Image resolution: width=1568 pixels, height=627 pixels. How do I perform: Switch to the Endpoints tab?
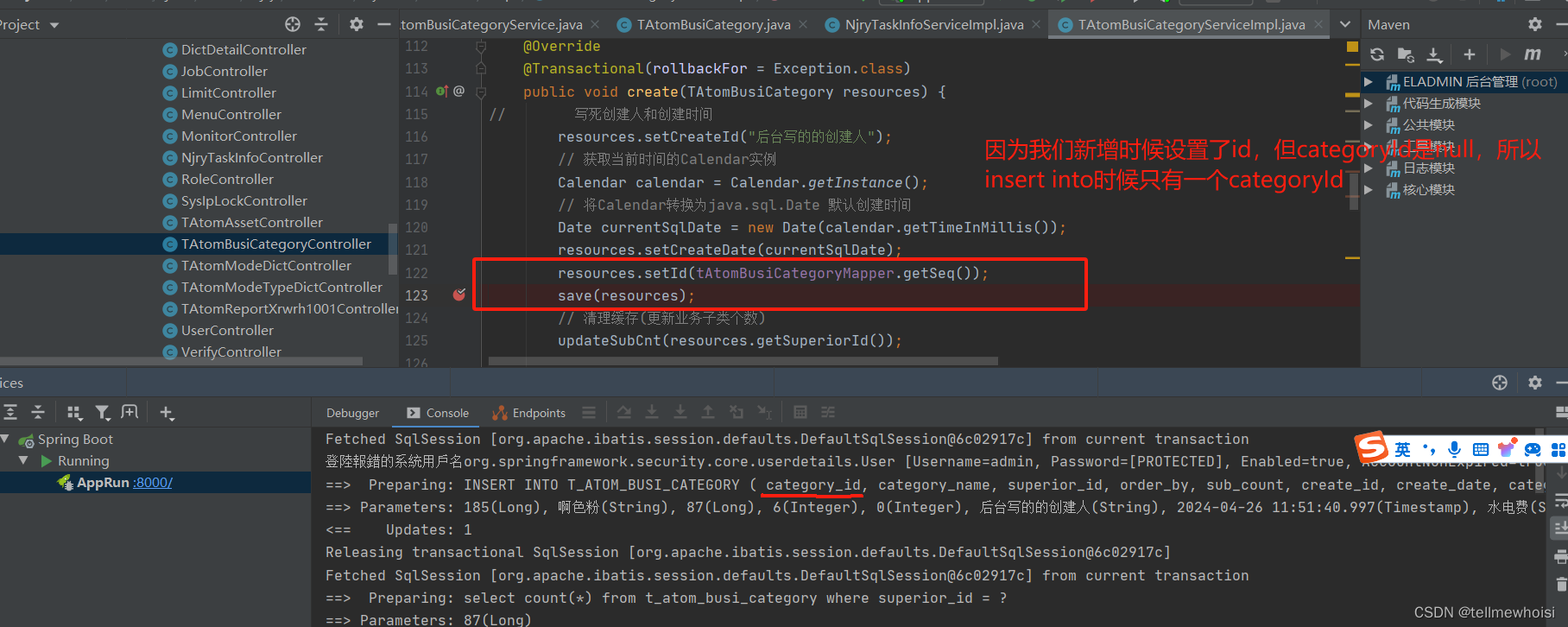[x=529, y=413]
